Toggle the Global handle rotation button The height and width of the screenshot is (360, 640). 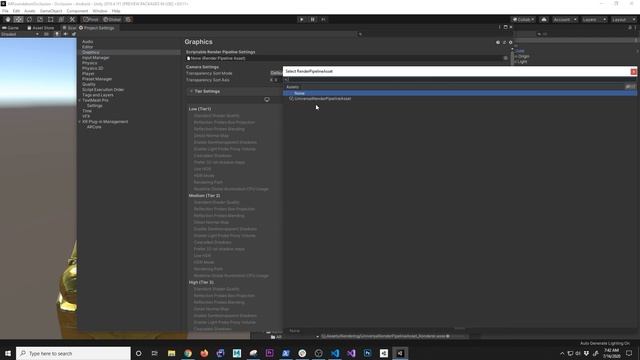(x=112, y=20)
